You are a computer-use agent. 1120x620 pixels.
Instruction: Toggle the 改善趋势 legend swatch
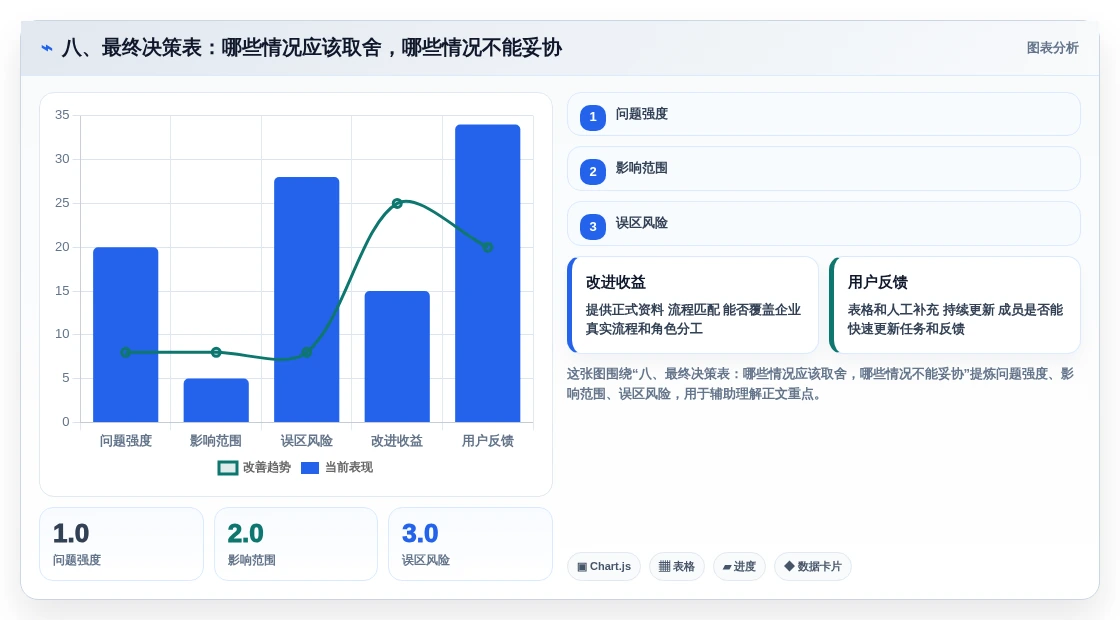(228, 468)
